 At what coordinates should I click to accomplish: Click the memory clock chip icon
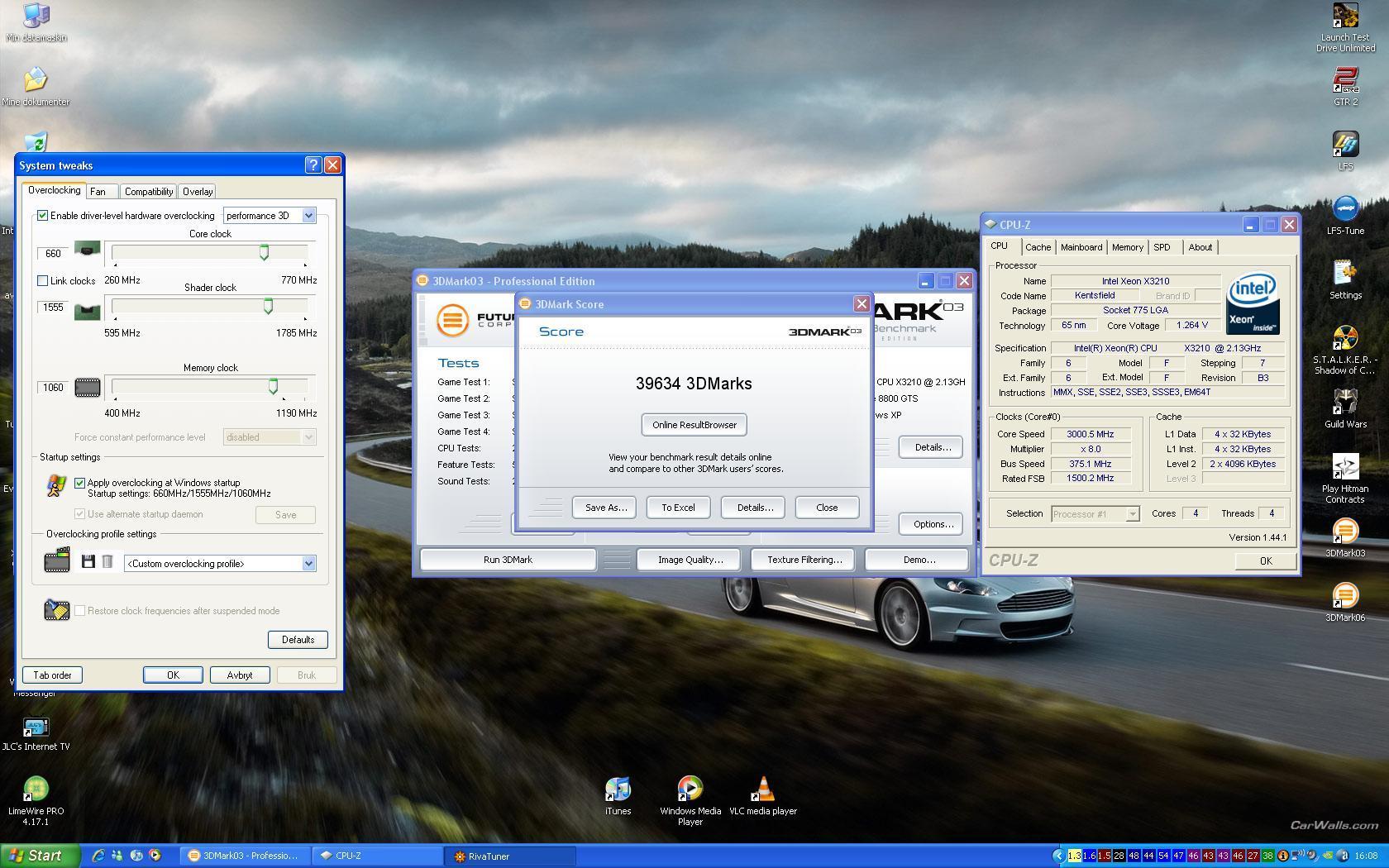[88, 387]
